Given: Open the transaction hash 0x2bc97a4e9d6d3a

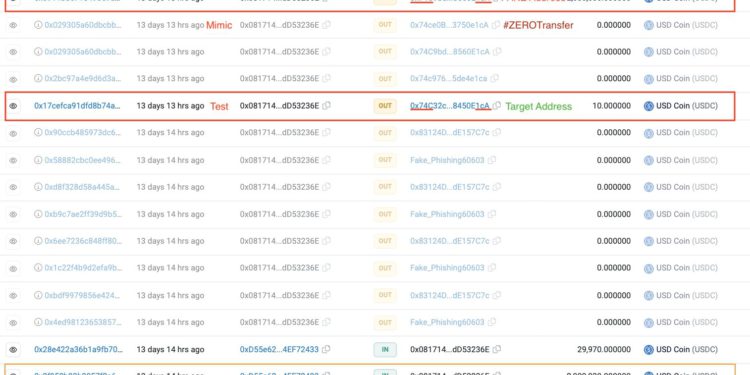Looking at the screenshot, I should [x=83, y=78].
